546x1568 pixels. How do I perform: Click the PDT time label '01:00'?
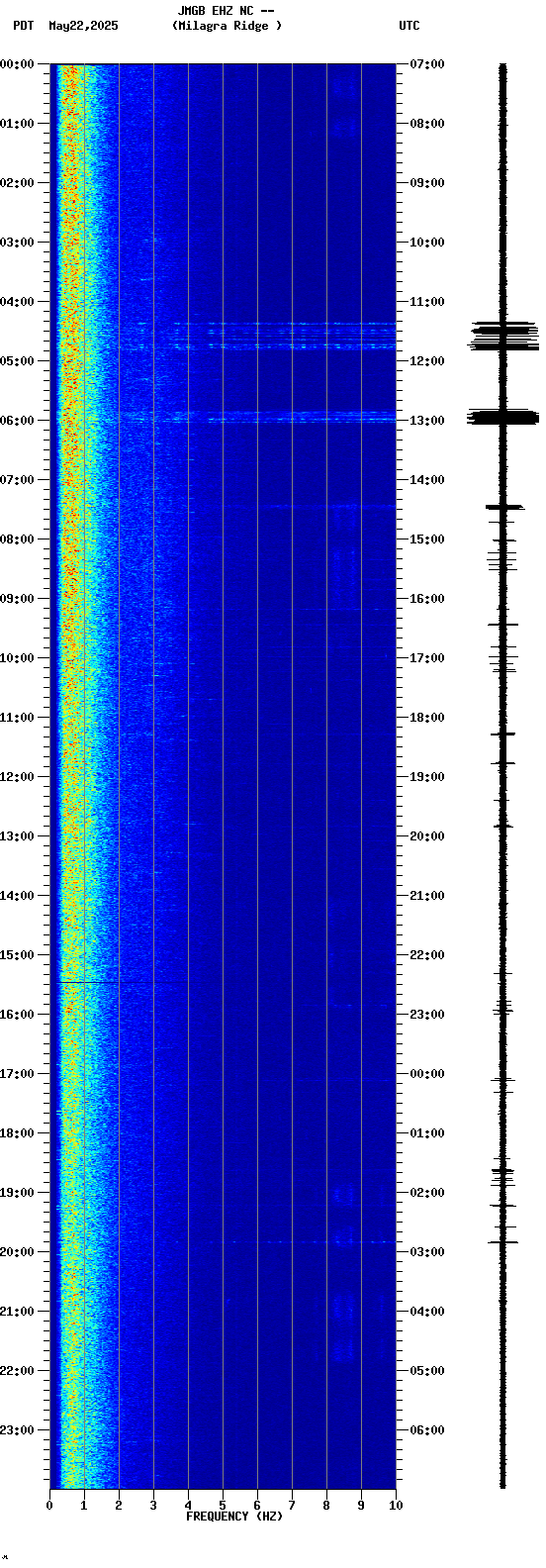pyautogui.click(x=17, y=124)
